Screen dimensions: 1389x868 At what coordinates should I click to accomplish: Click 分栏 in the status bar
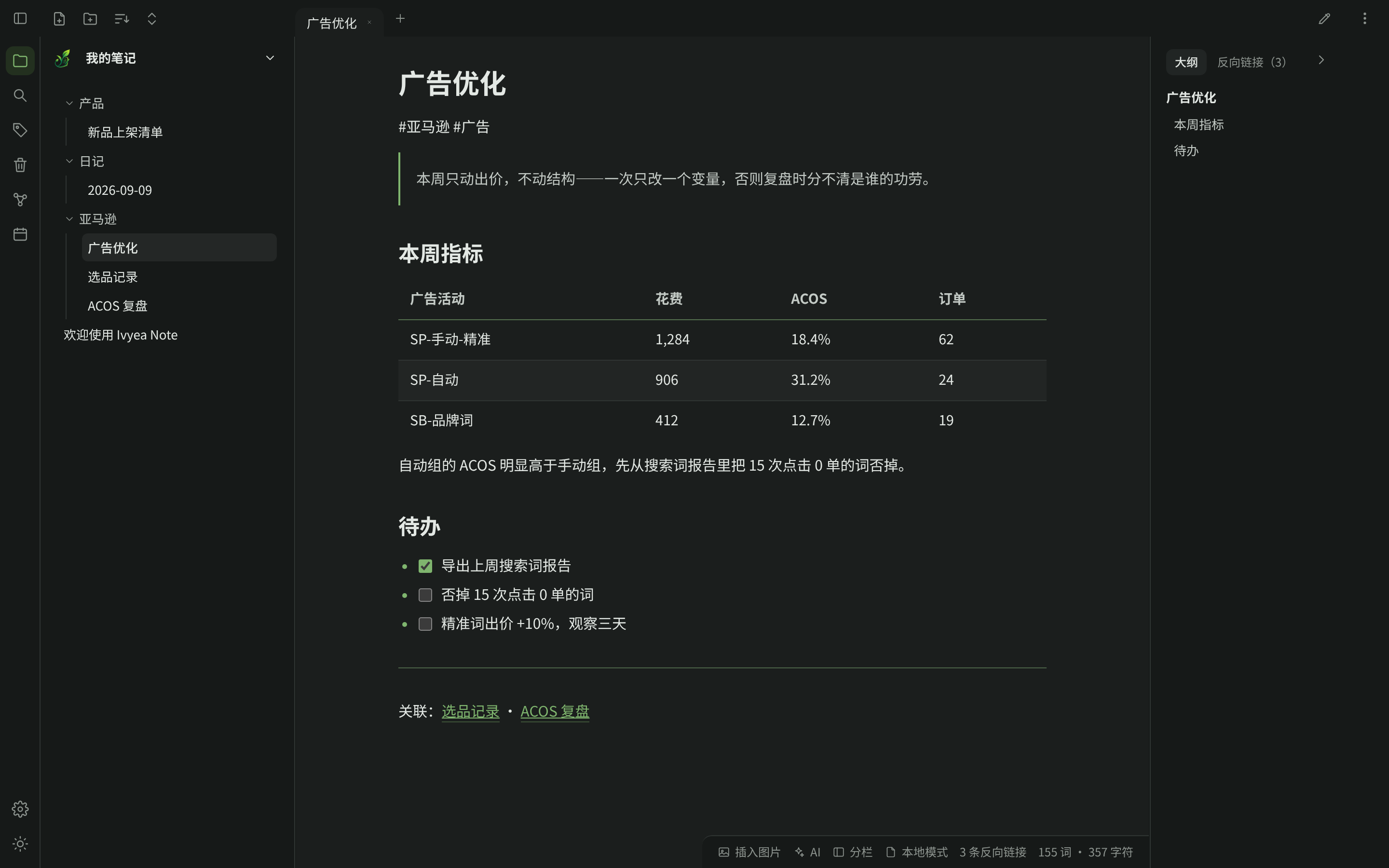click(853, 852)
